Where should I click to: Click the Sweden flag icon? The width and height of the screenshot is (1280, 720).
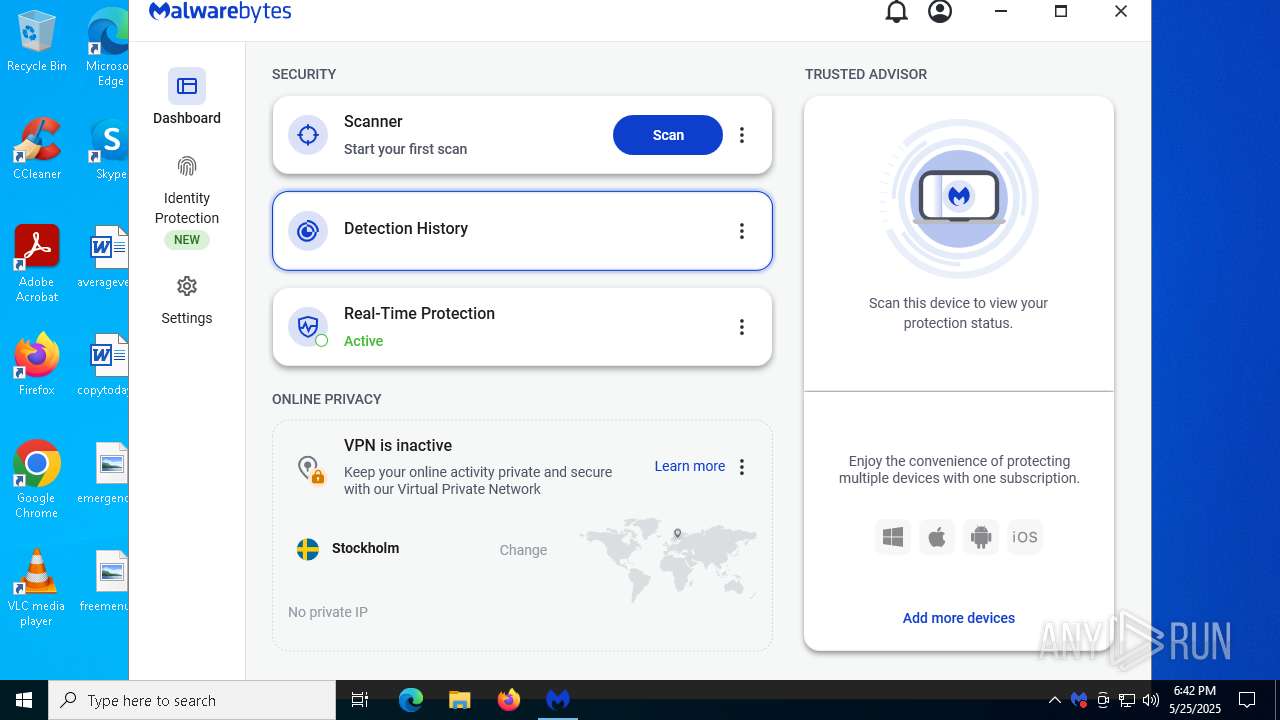(x=308, y=549)
